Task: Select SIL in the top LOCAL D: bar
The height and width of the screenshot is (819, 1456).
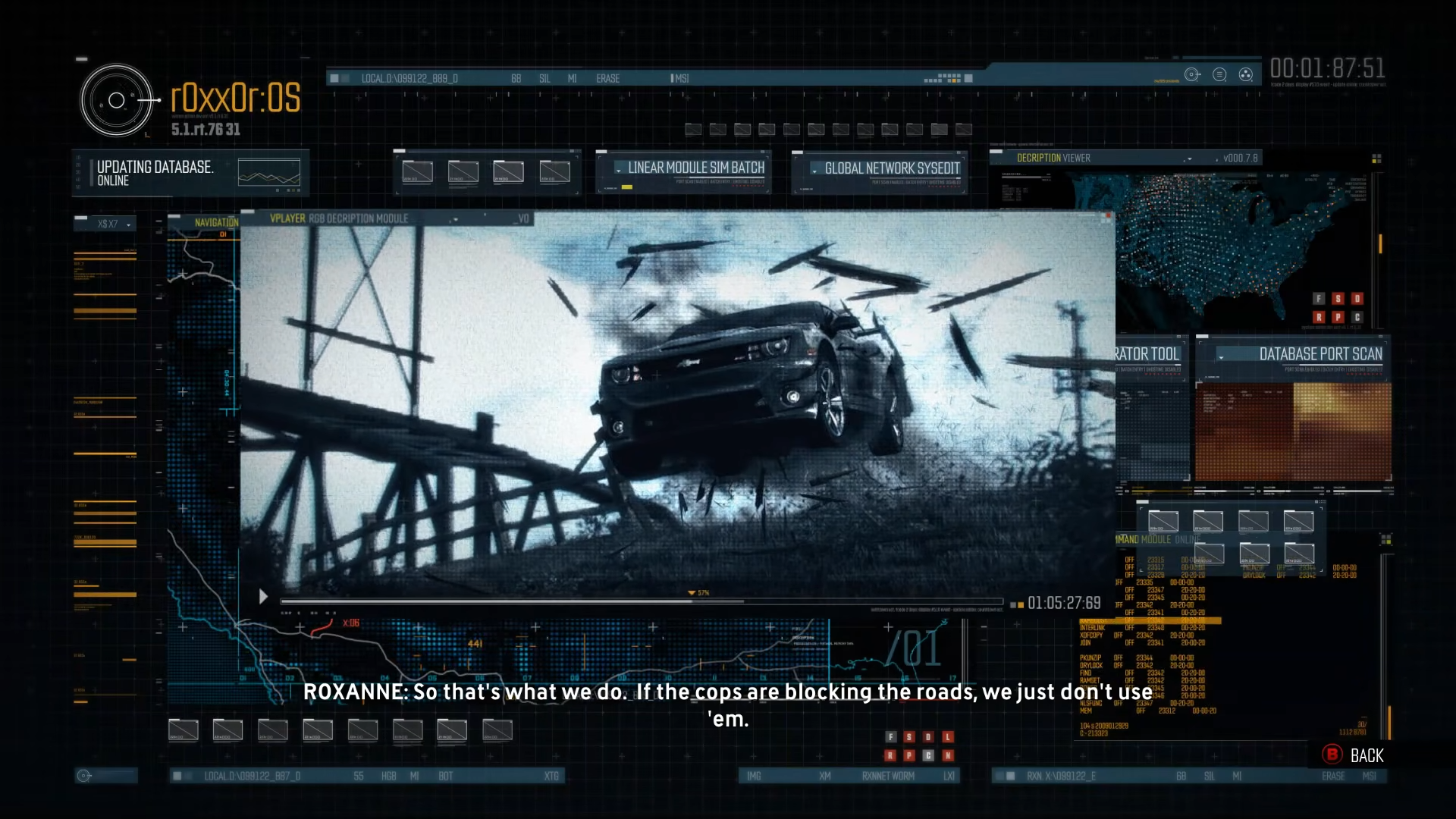Action: pos(544,78)
